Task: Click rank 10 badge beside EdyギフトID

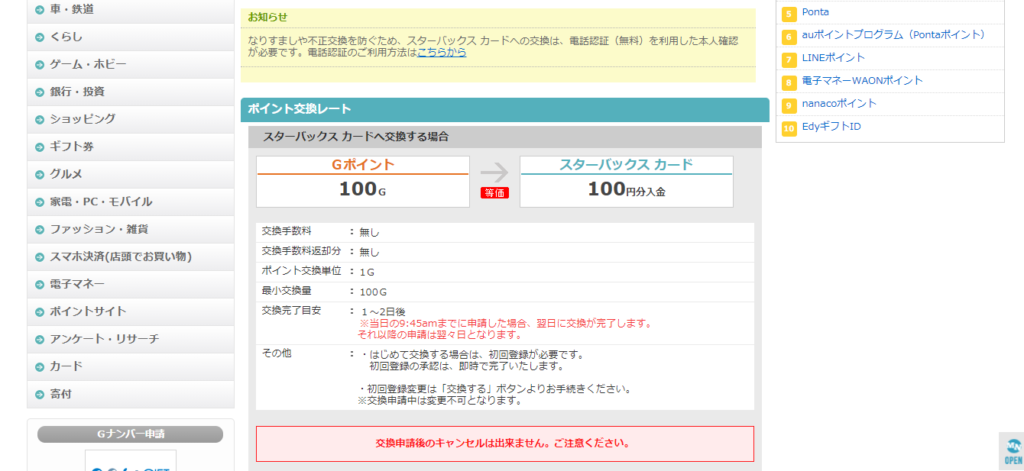Action: point(789,128)
